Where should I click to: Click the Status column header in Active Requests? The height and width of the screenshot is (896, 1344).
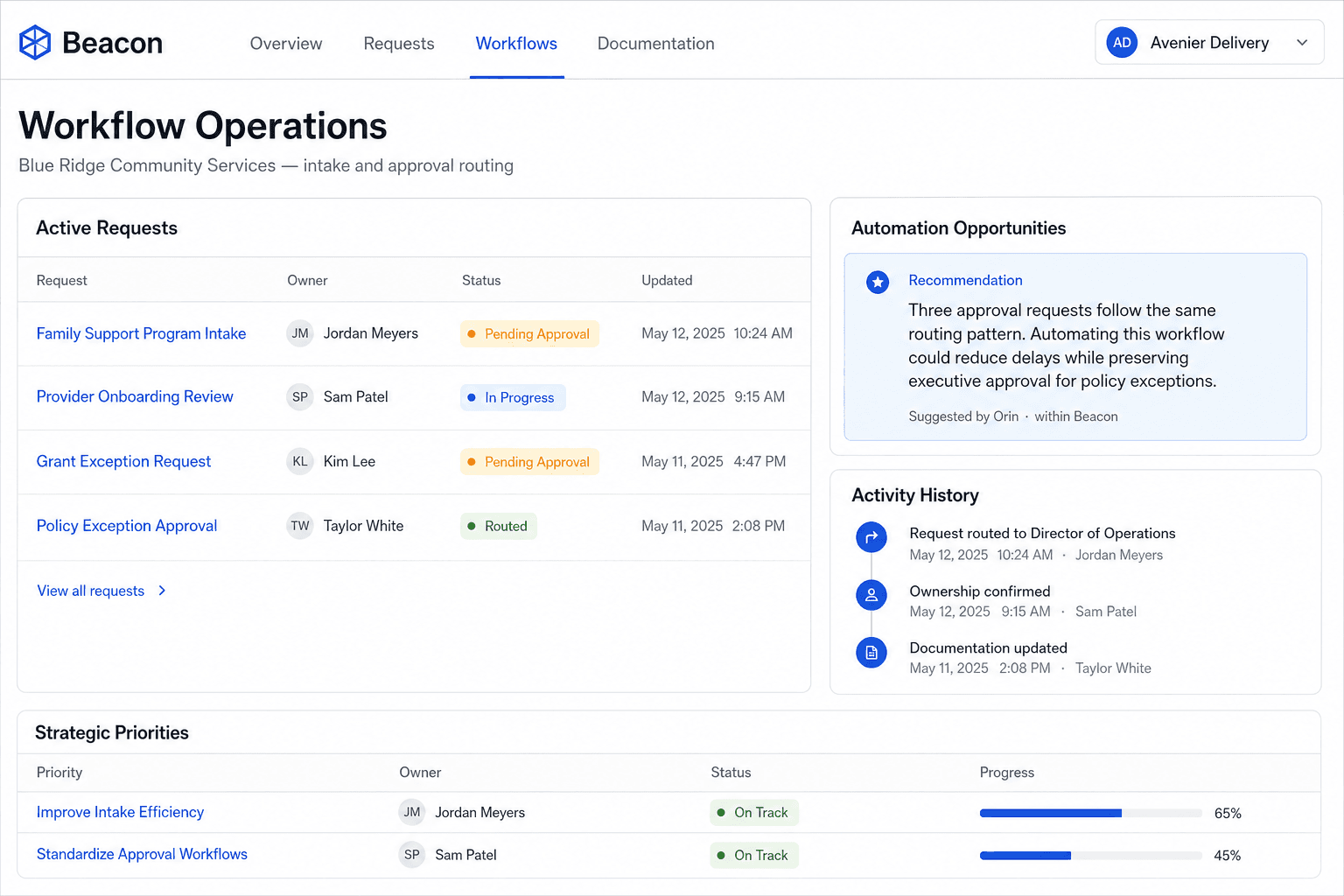(481, 280)
